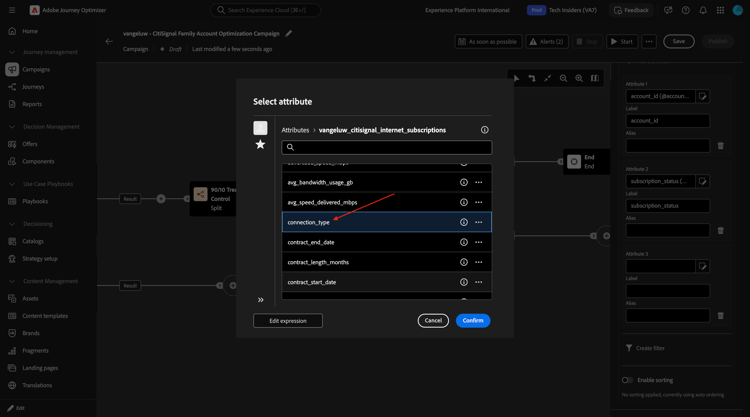Image resolution: width=750 pixels, height=417 pixels.
Task: Open the user profile avatar
Action: click(x=738, y=10)
